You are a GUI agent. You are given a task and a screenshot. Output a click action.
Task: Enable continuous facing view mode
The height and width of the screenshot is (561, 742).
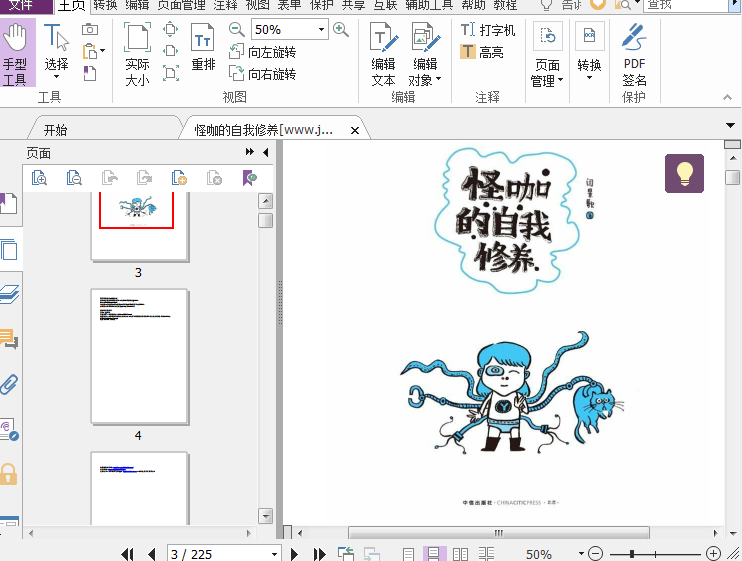pyautogui.click(x=486, y=554)
